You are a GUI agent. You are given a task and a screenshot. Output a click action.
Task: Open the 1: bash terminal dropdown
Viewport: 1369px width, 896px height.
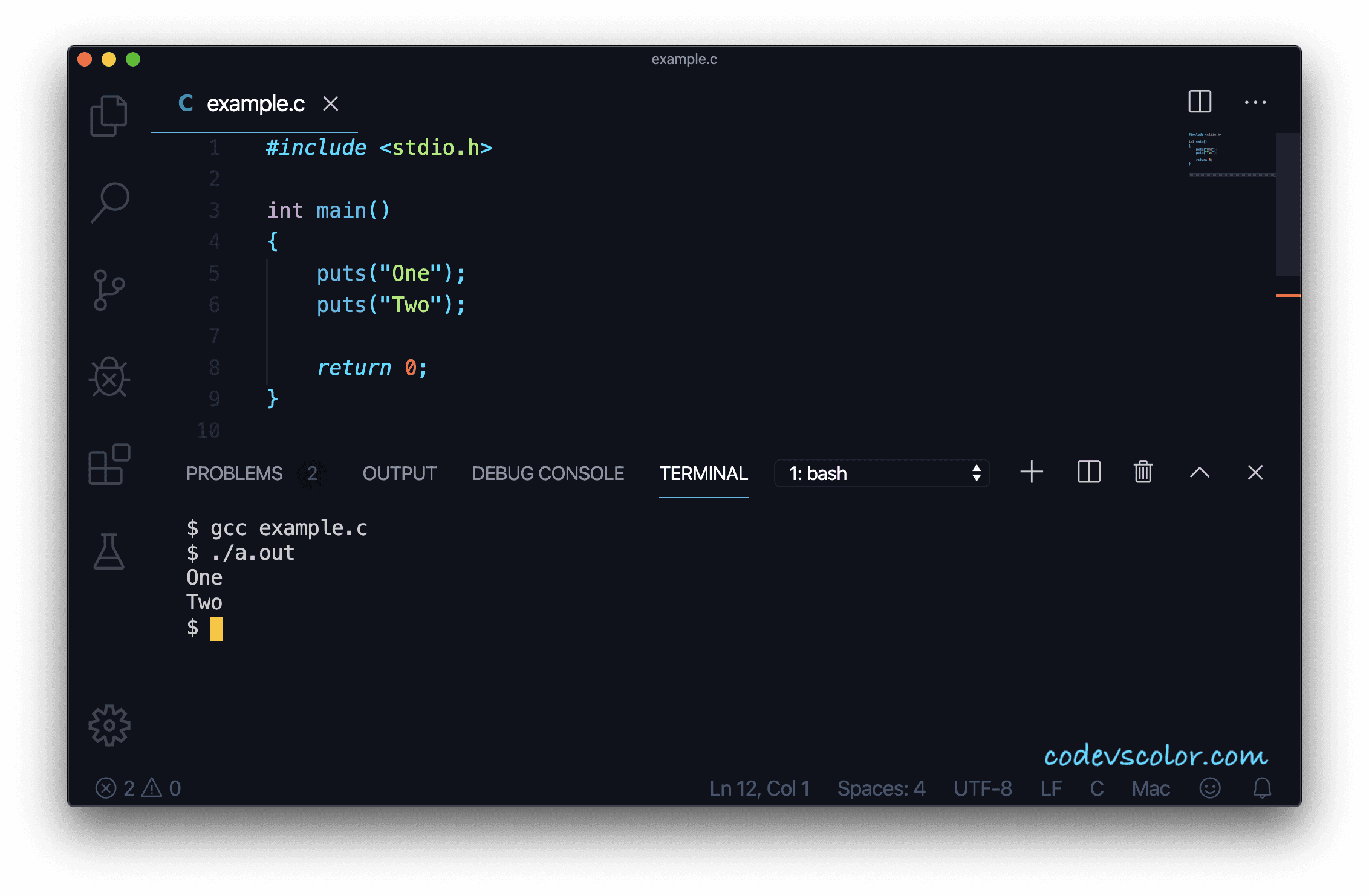click(x=882, y=473)
